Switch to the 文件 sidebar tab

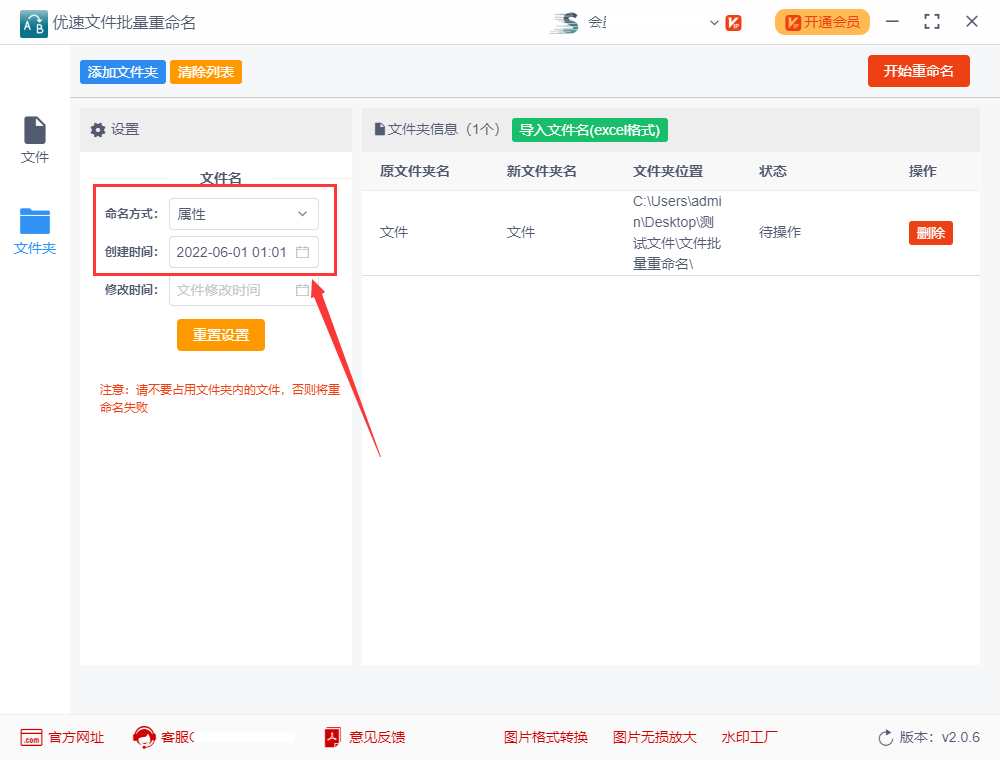35,140
